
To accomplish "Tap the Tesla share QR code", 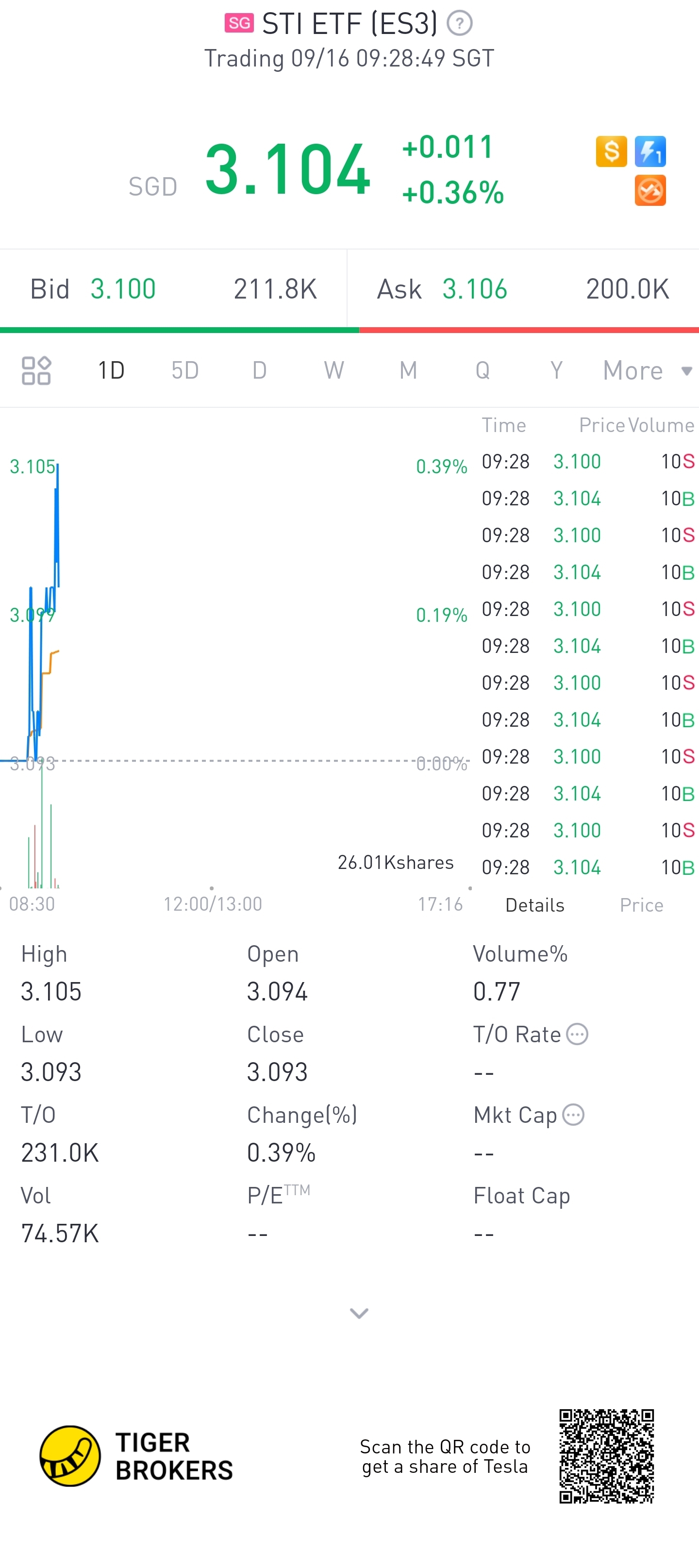I will [606, 1456].
